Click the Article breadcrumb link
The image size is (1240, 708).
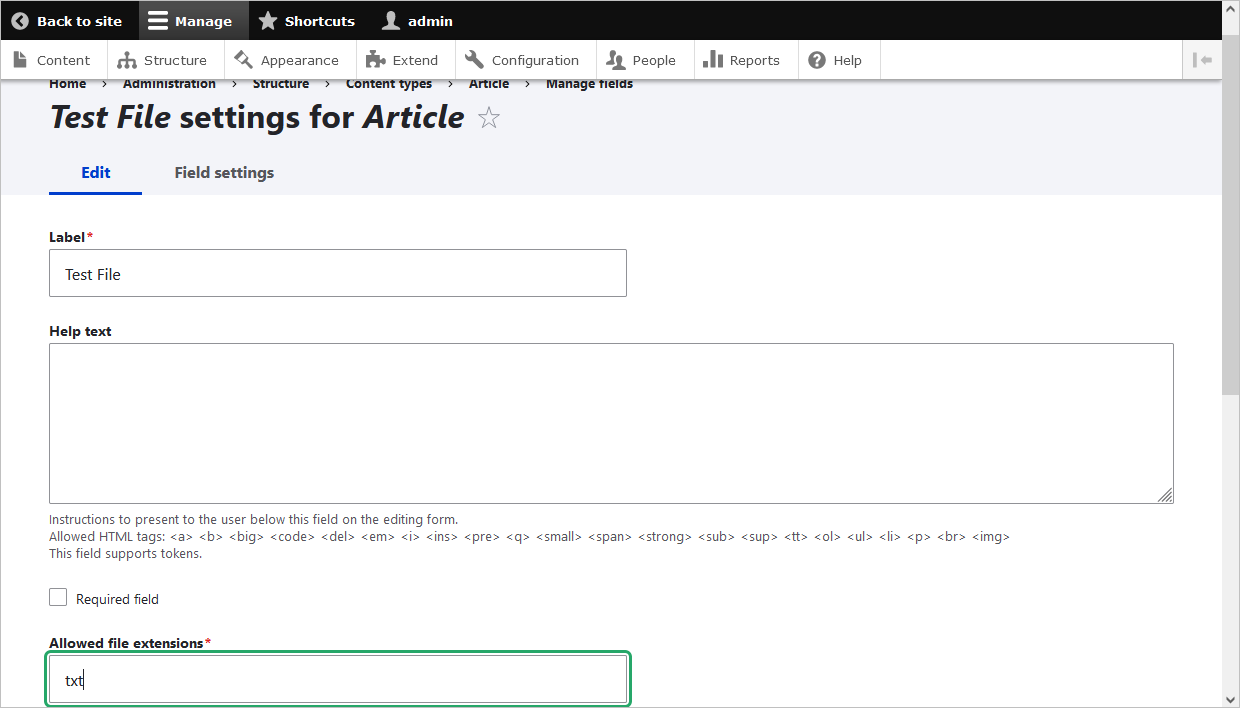pos(489,83)
